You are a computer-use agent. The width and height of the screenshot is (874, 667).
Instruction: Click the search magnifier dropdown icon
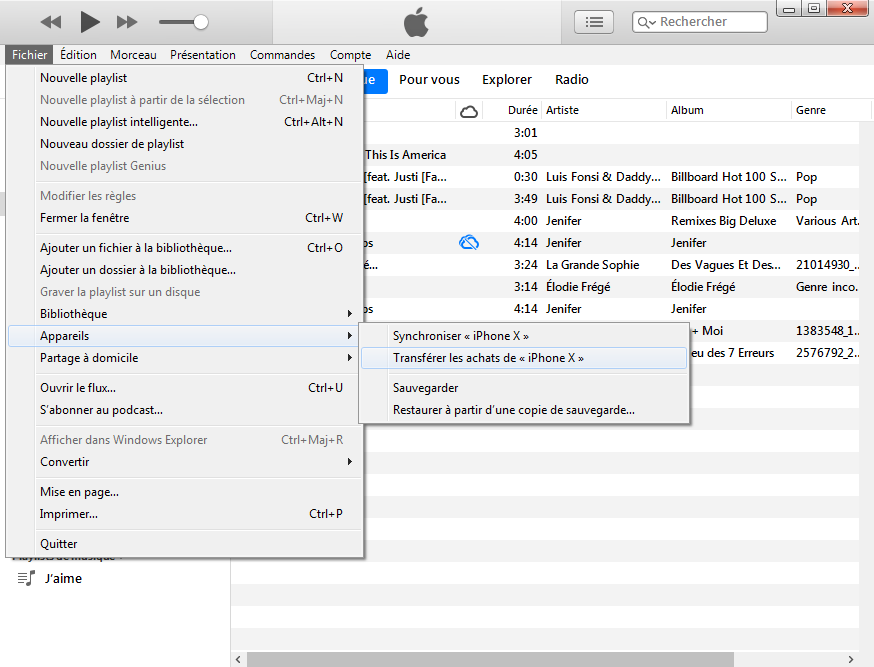click(646, 23)
